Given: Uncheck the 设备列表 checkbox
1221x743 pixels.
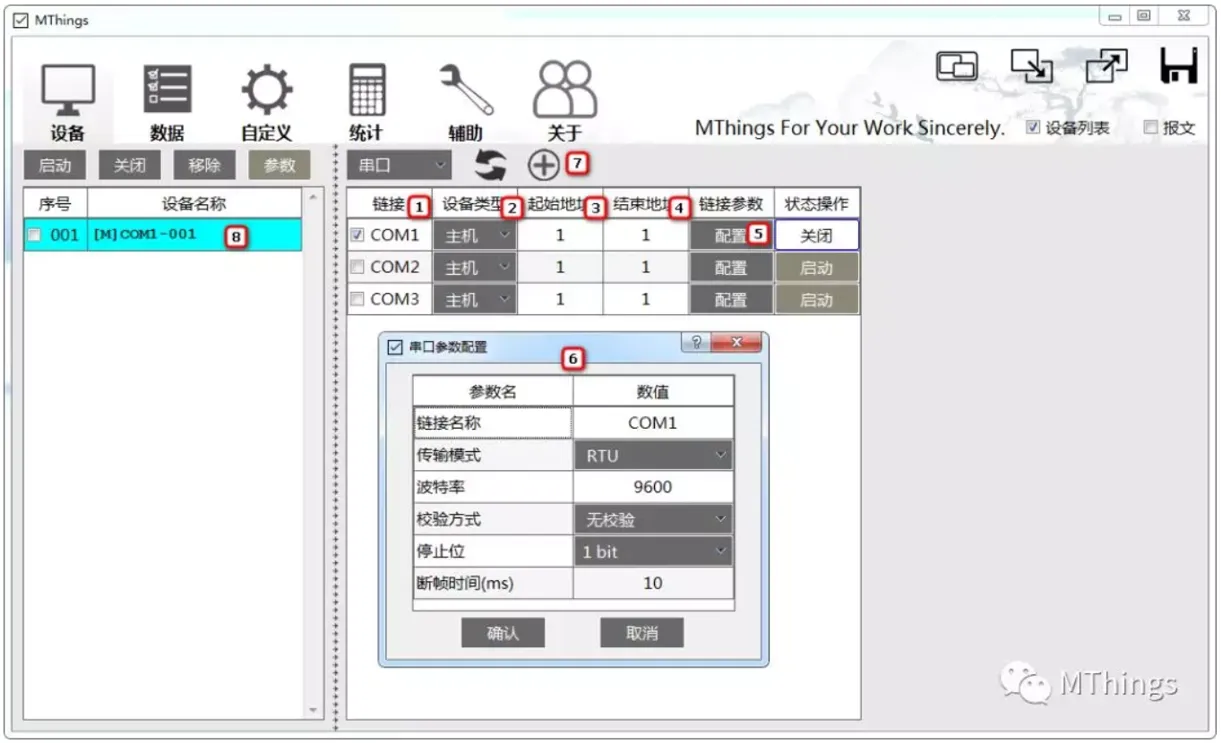Looking at the screenshot, I should (1031, 127).
